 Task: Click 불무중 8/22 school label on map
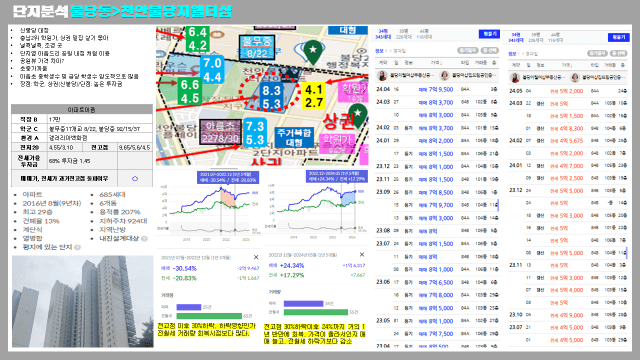257,47
